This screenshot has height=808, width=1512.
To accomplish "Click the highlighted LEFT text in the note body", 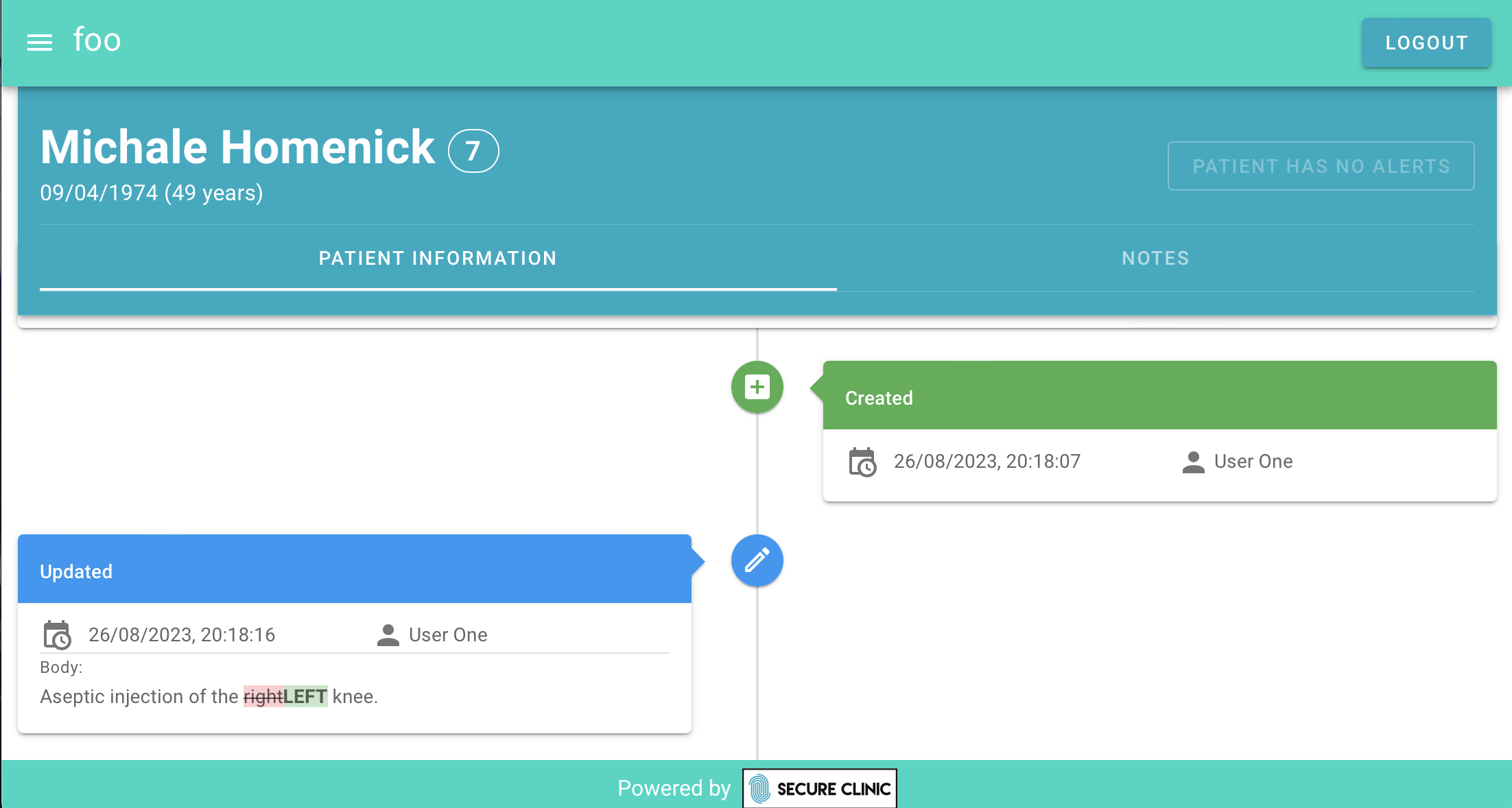I will (306, 696).
